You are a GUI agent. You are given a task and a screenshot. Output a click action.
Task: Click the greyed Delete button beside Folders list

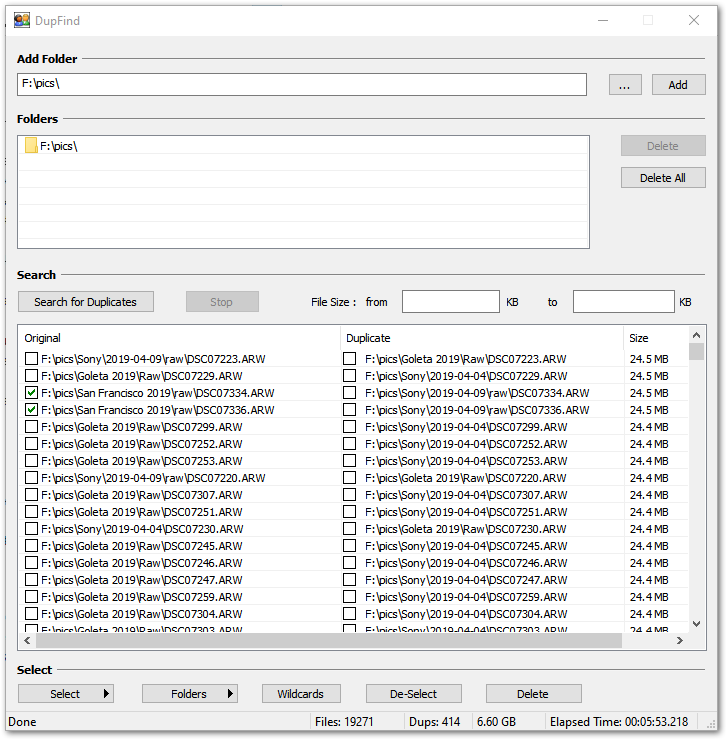pos(663,146)
